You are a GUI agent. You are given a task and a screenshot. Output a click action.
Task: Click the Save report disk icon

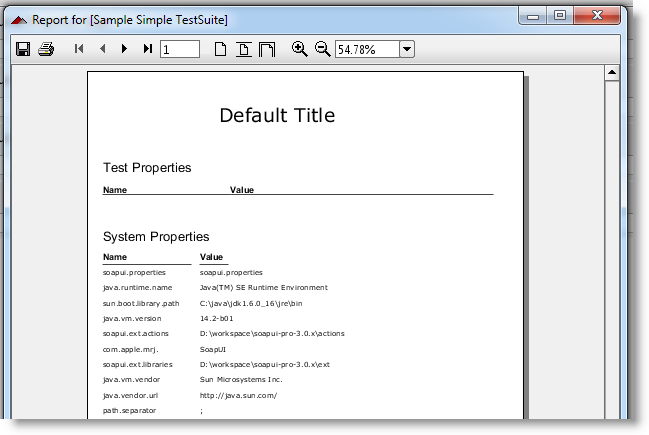click(23, 49)
